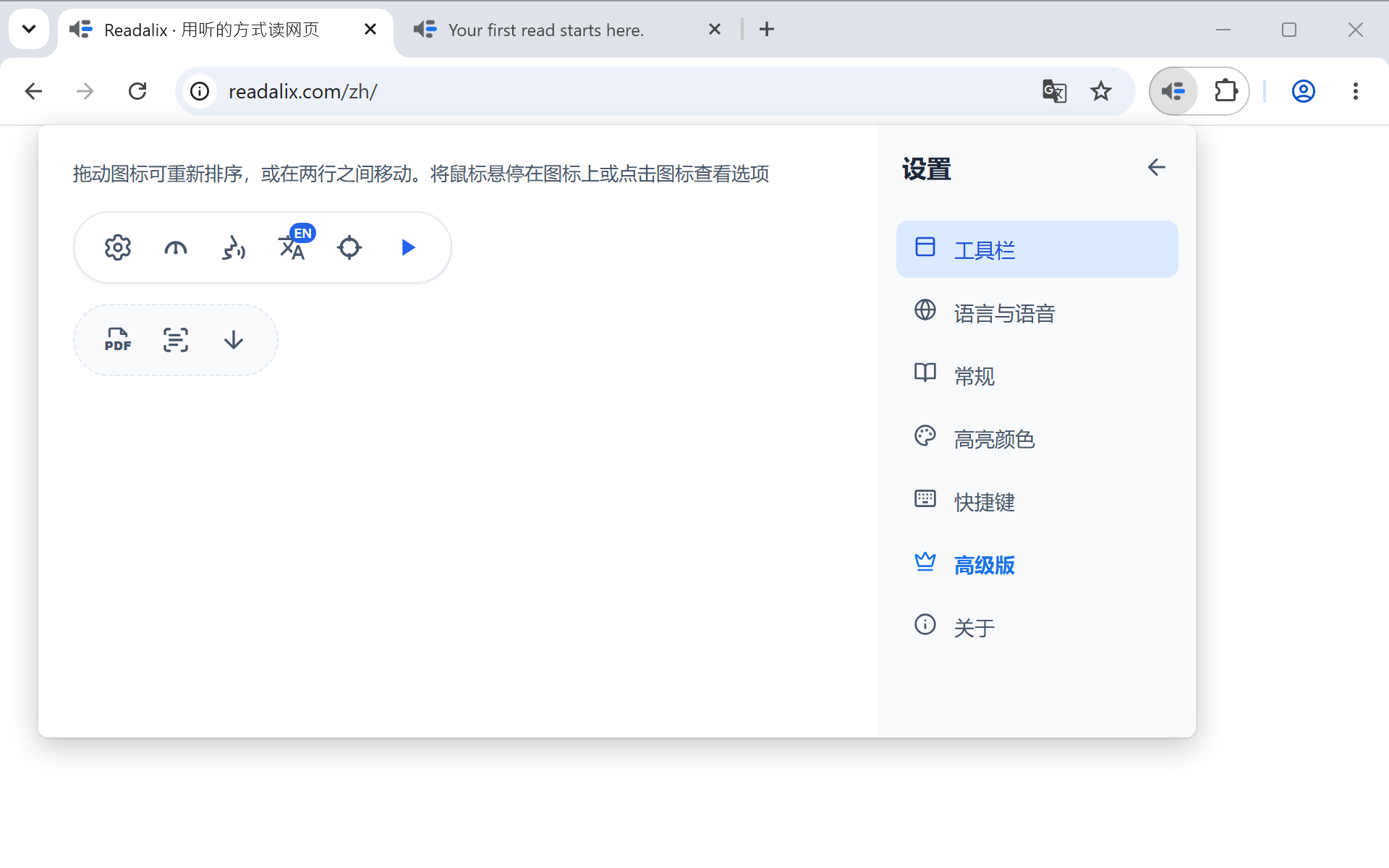The height and width of the screenshot is (868, 1389).
Task: Start playback with the blue play button
Action: pyautogui.click(x=408, y=248)
